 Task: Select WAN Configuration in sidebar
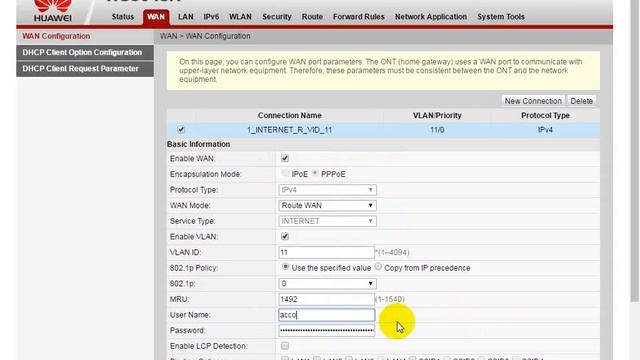click(85, 36)
